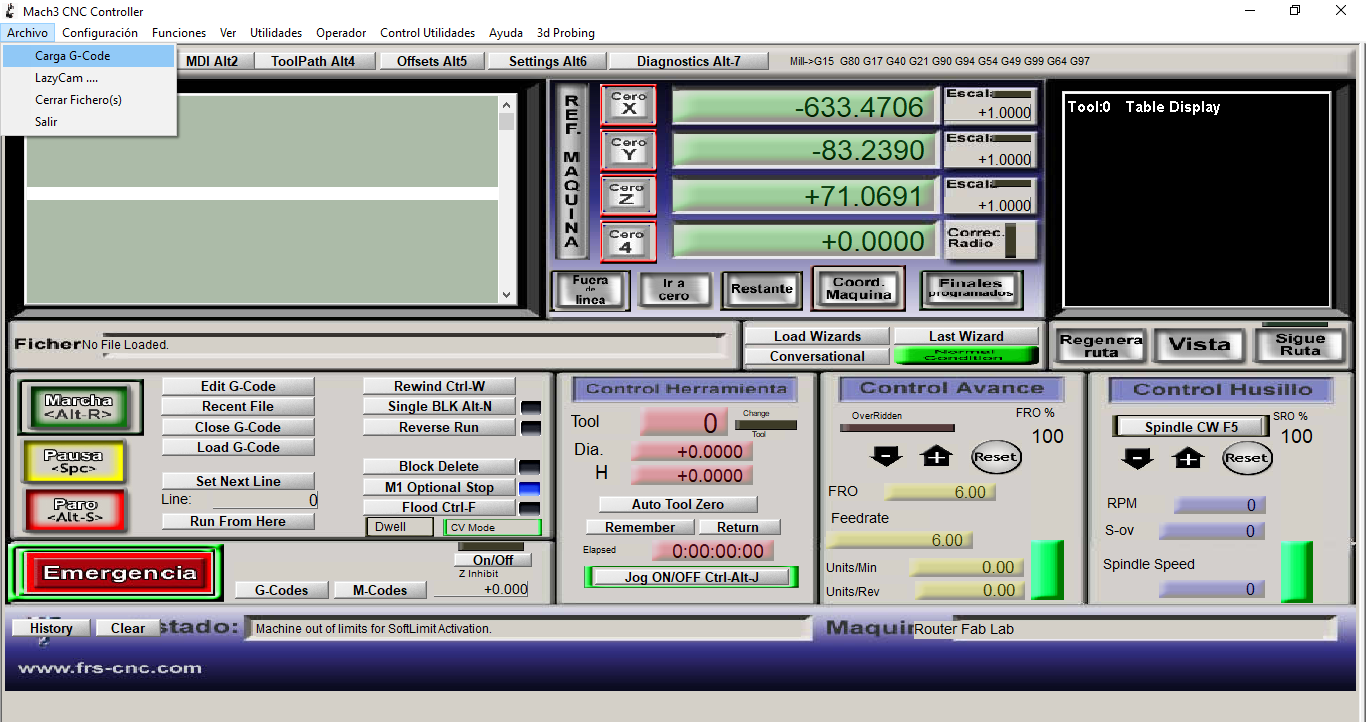Toggle M1 Optional Stop
1366x722 pixels.
tap(440, 487)
